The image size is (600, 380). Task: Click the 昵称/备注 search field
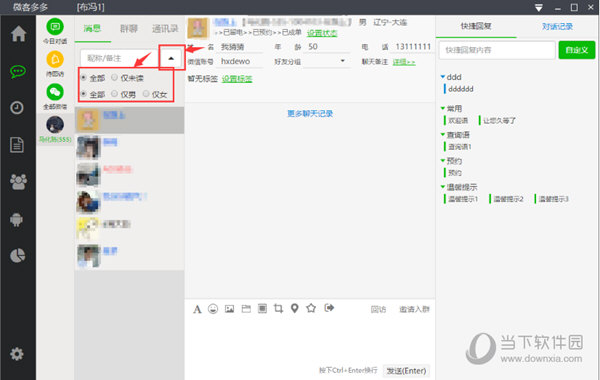pos(119,58)
